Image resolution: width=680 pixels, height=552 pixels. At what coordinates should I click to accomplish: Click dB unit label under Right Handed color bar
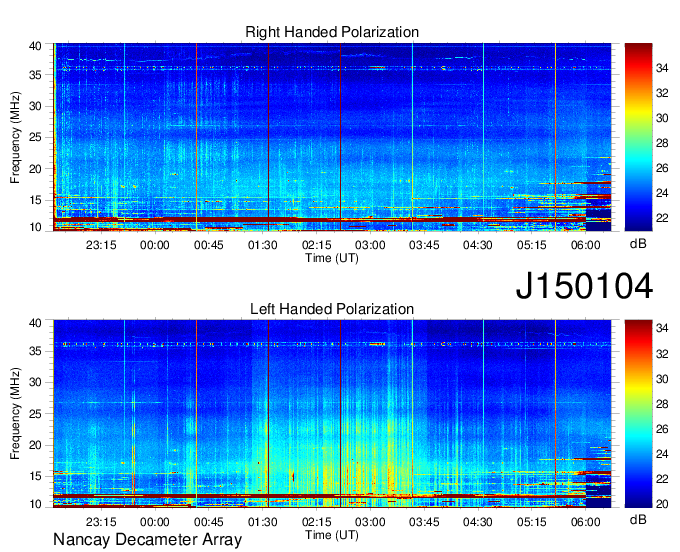click(x=638, y=244)
